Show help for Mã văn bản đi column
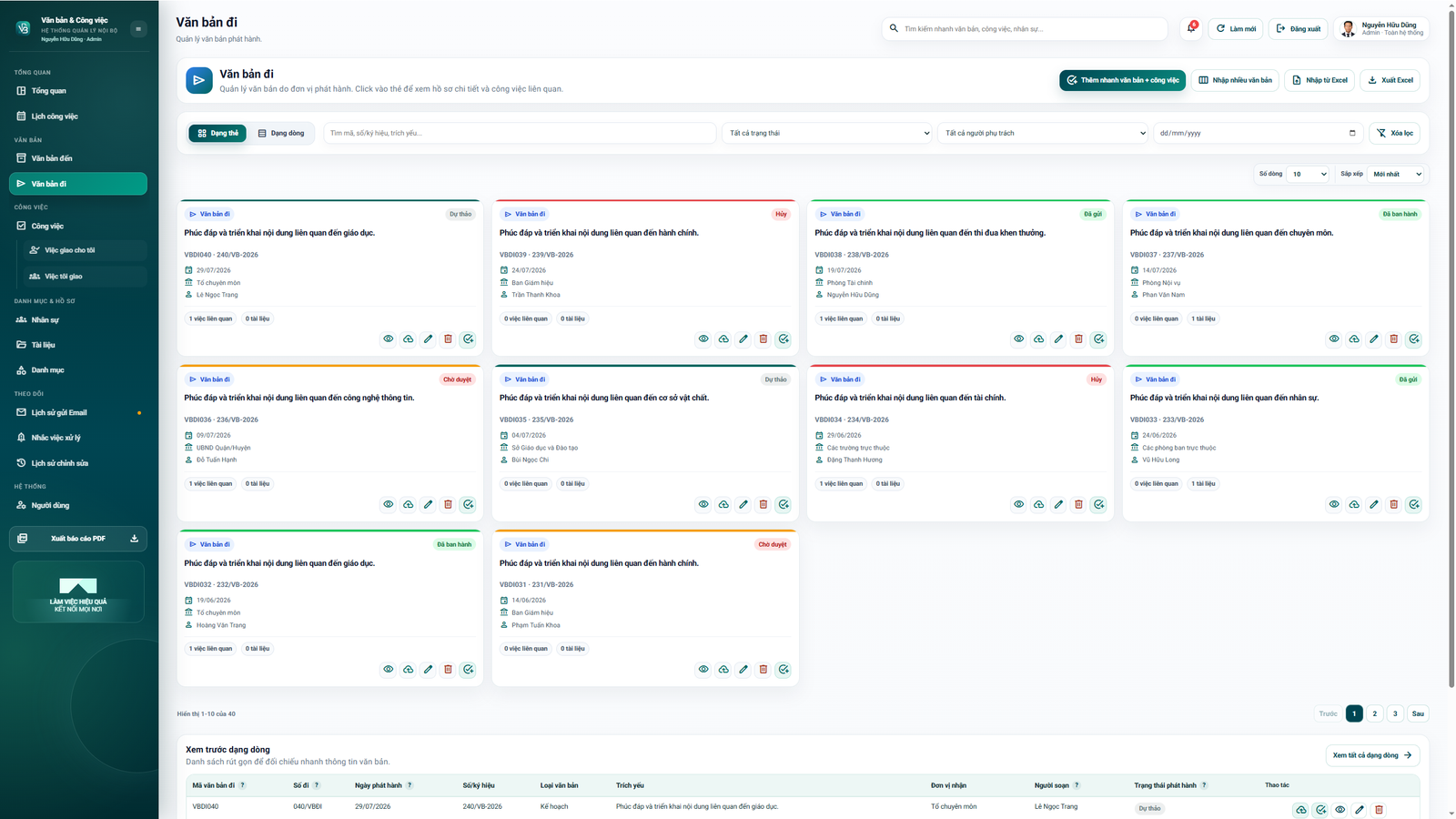This screenshot has width=1456, height=819. point(242,785)
